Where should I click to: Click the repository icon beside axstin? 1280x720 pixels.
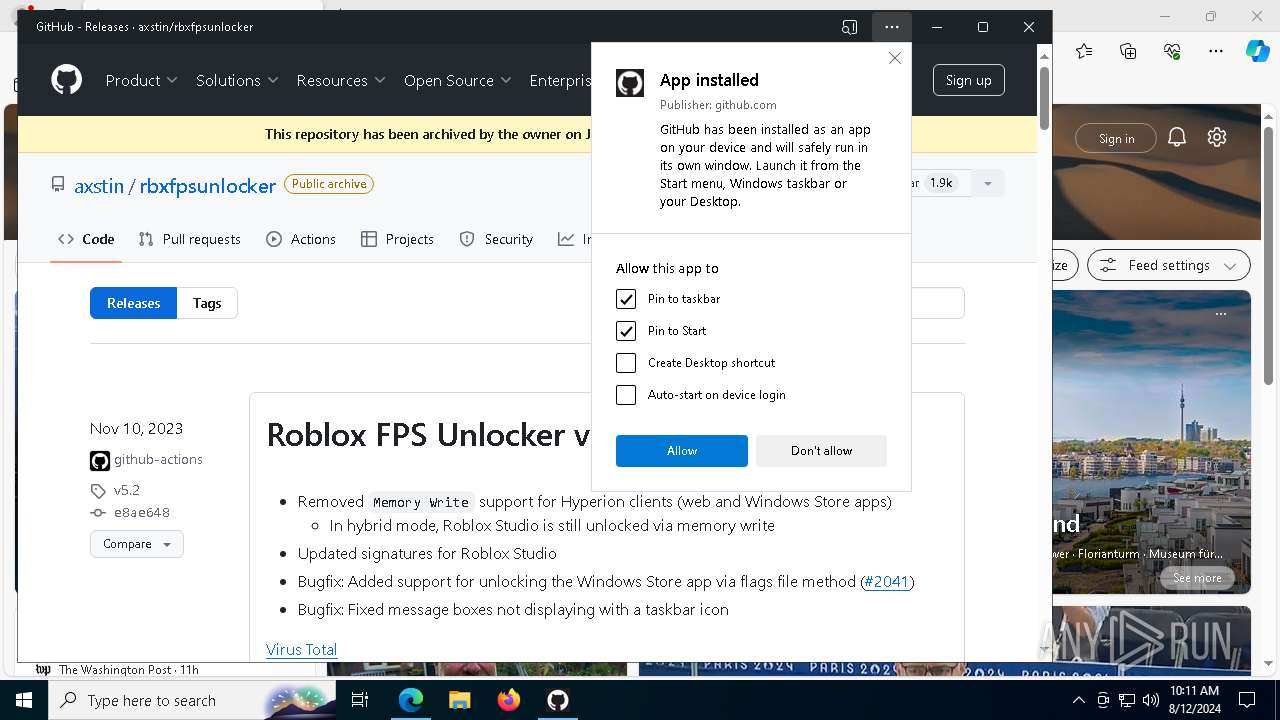[x=58, y=185]
